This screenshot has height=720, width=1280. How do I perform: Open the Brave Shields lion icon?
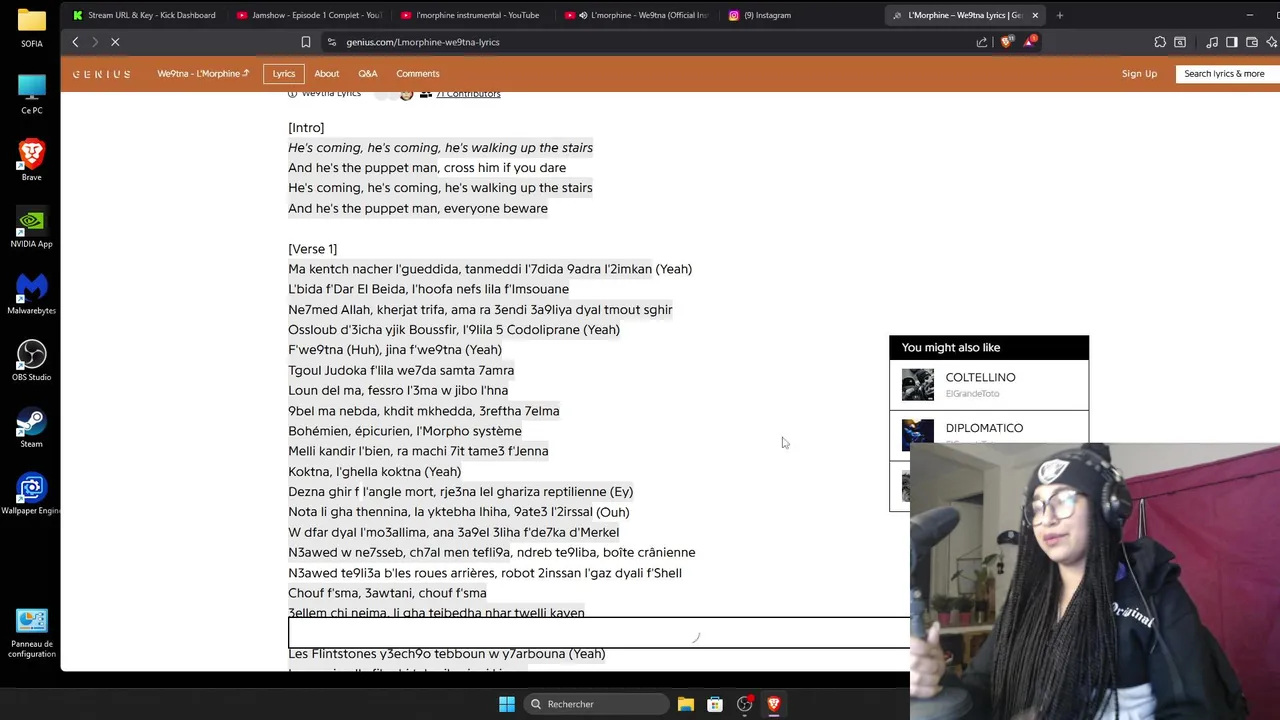[x=1007, y=42]
